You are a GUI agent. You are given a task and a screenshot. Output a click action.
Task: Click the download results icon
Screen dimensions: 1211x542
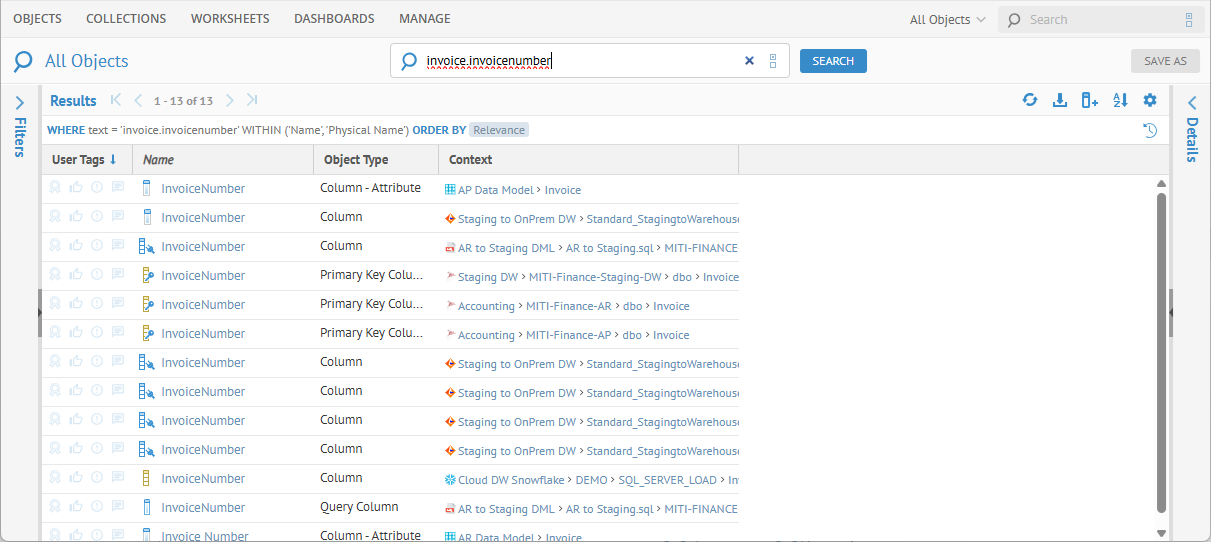click(x=1060, y=100)
